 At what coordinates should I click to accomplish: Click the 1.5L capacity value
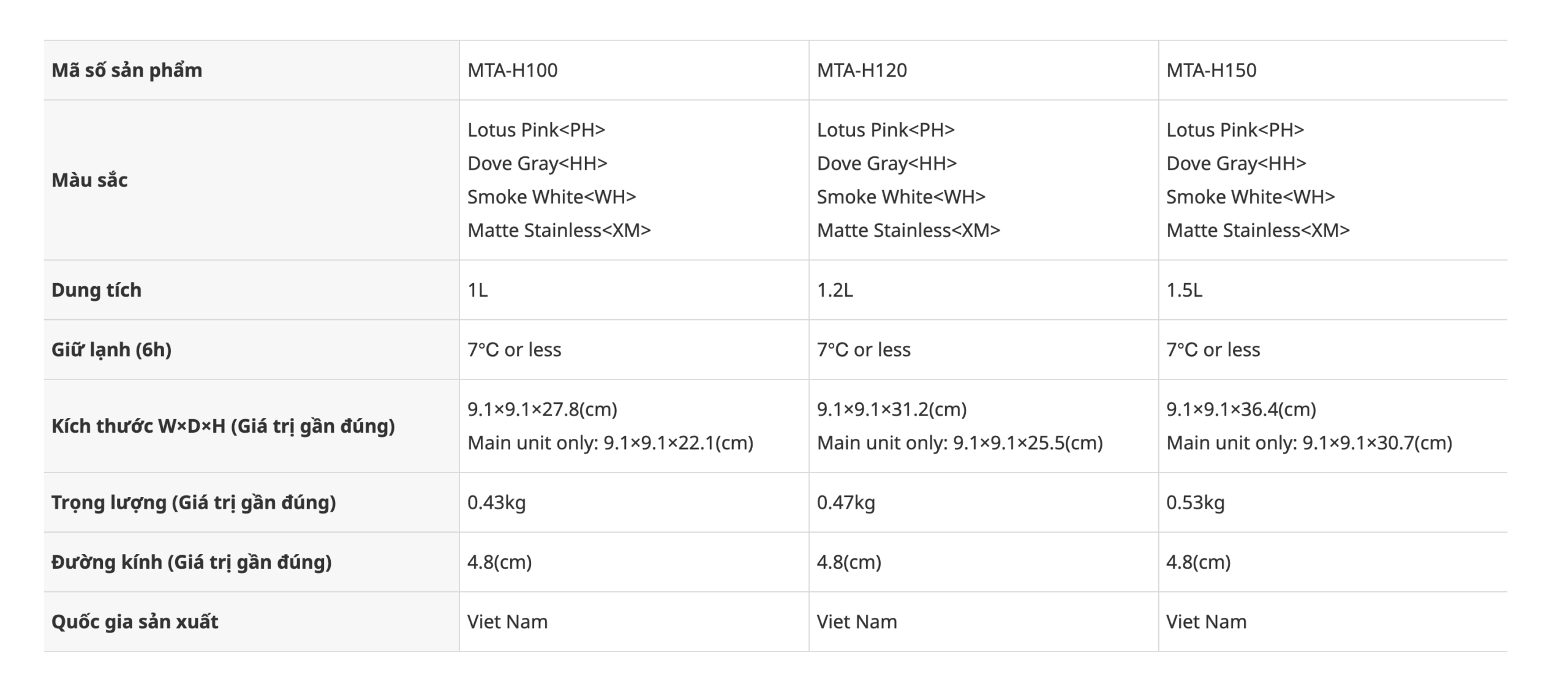1184,290
